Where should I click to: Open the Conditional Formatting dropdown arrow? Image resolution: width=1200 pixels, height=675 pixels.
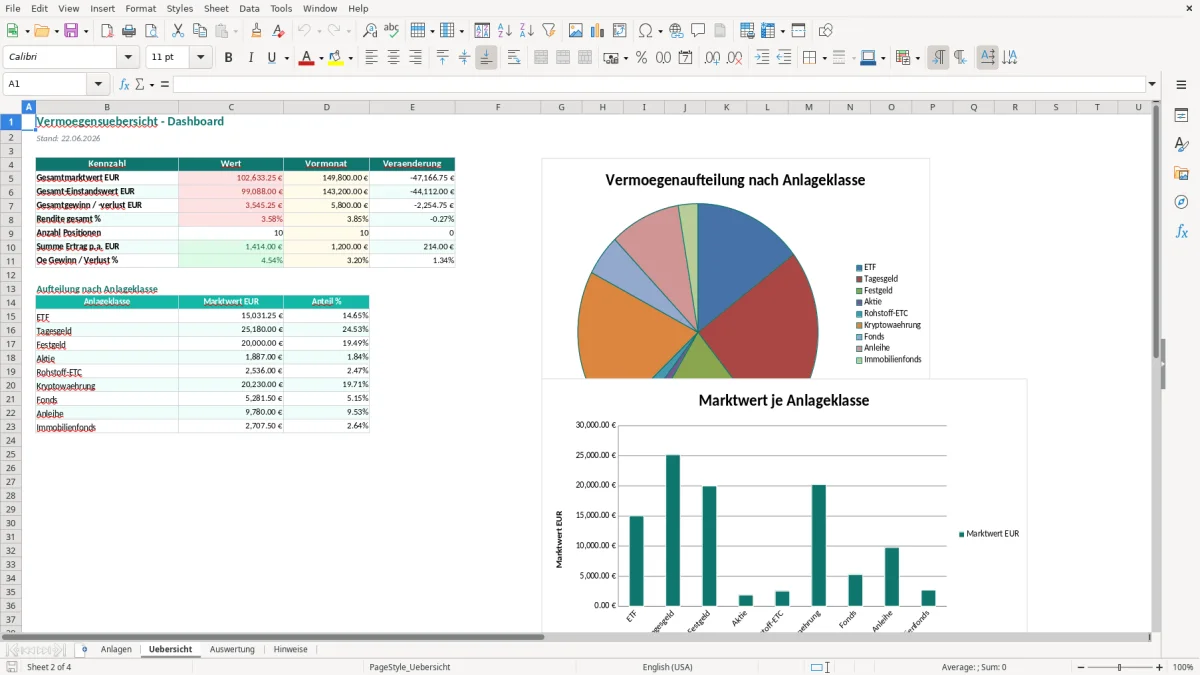(x=917, y=58)
